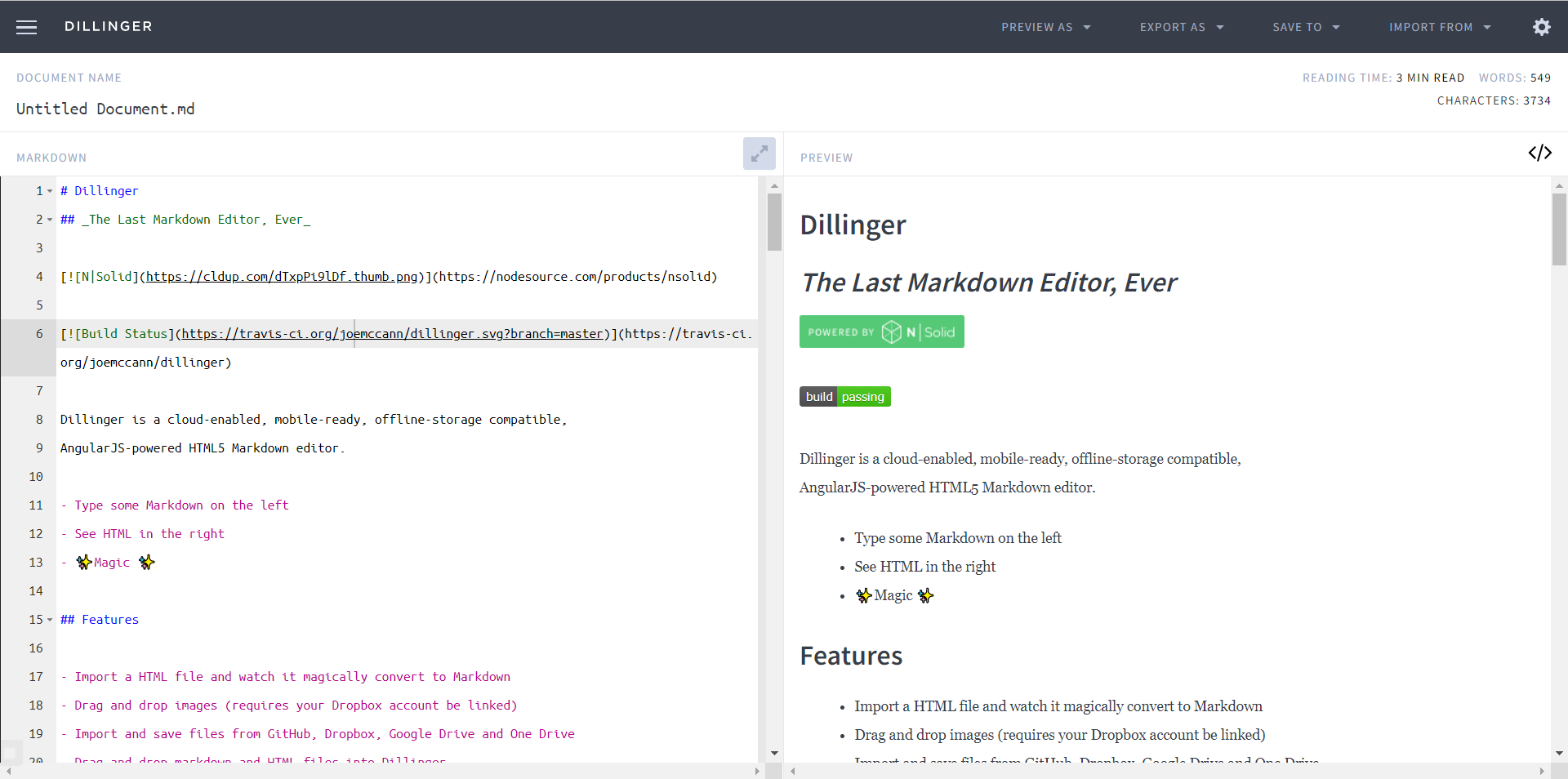The image size is (1568, 779).
Task: Click the 'WORDS: 549' counter
Action: pyautogui.click(x=1515, y=78)
